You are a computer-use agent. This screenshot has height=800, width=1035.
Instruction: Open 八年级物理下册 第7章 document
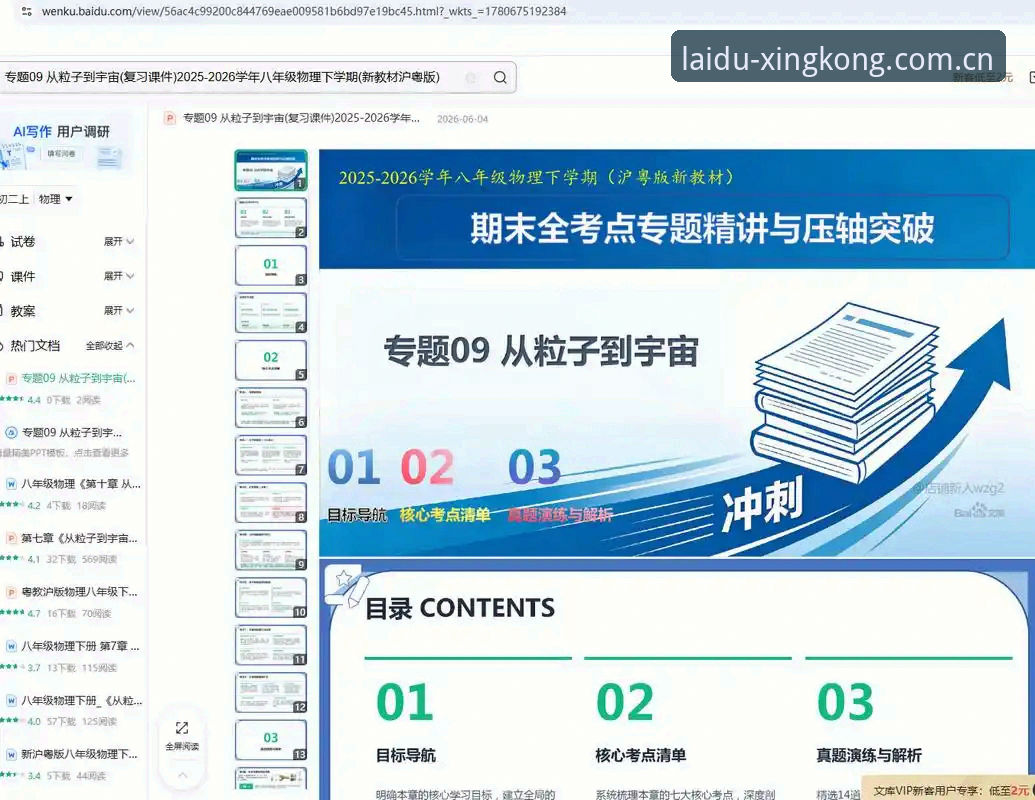[80, 646]
